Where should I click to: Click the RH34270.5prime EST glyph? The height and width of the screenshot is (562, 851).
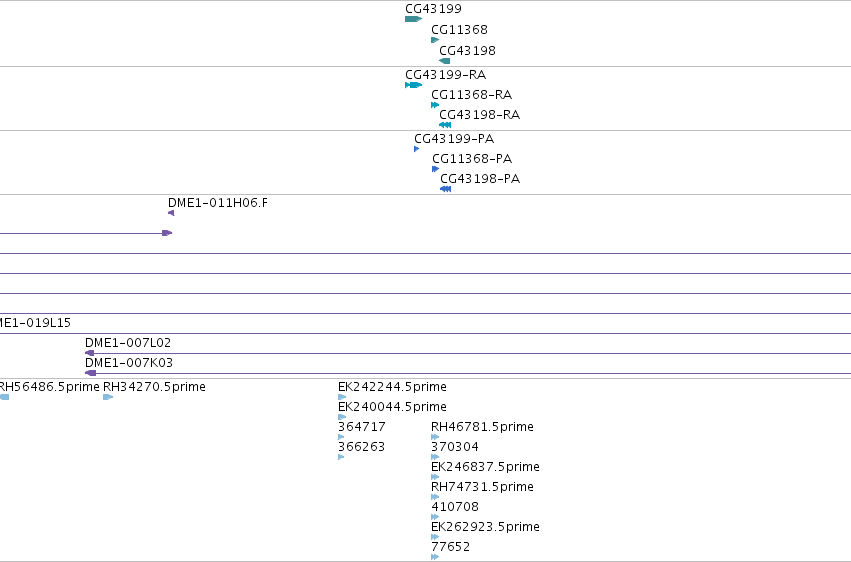(108, 397)
